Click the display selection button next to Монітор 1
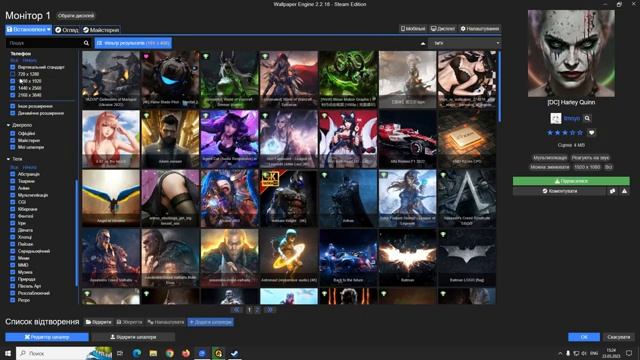 coord(76,16)
